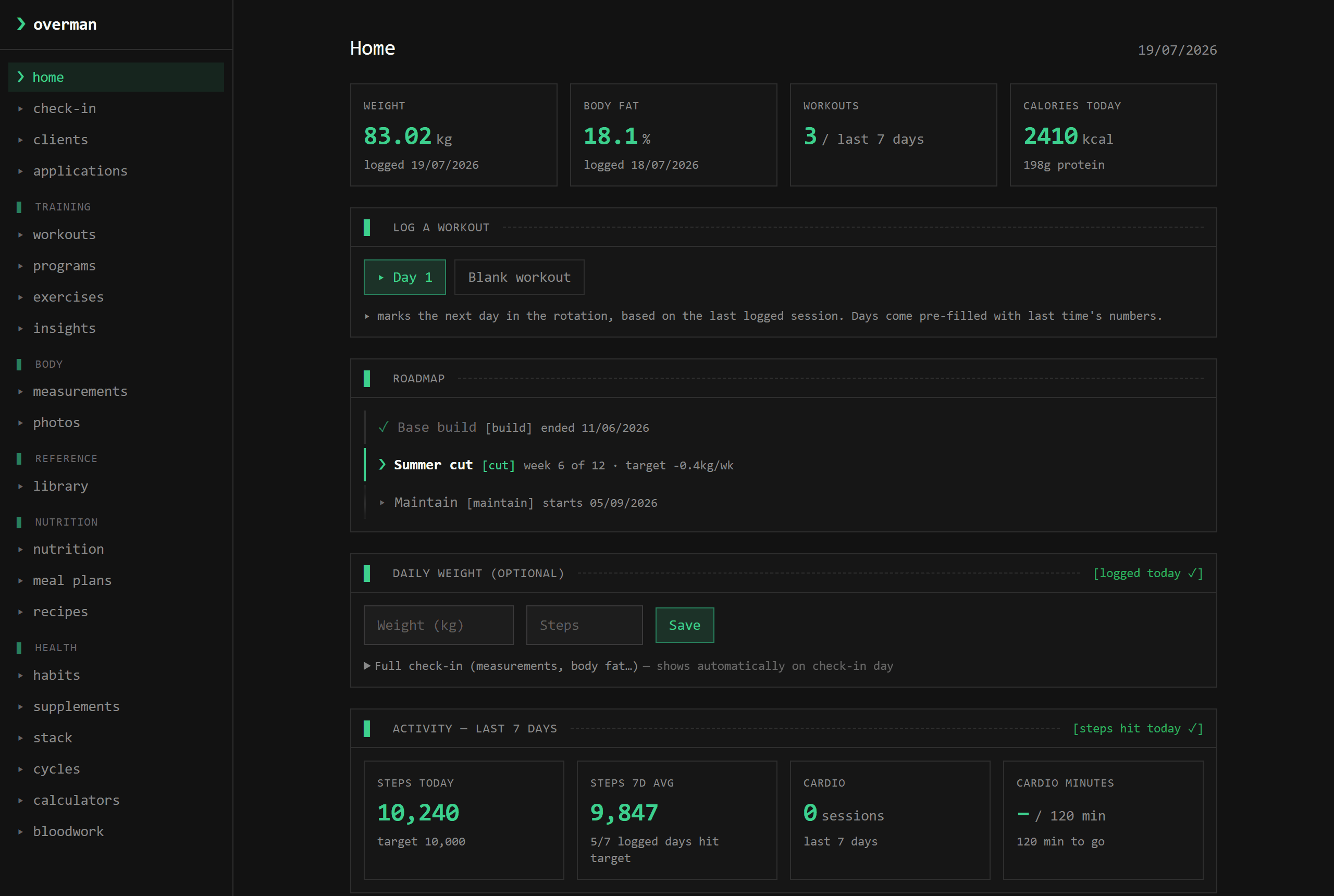The width and height of the screenshot is (1334, 896).
Task: Open calculators page
Action: pyautogui.click(x=116, y=801)
